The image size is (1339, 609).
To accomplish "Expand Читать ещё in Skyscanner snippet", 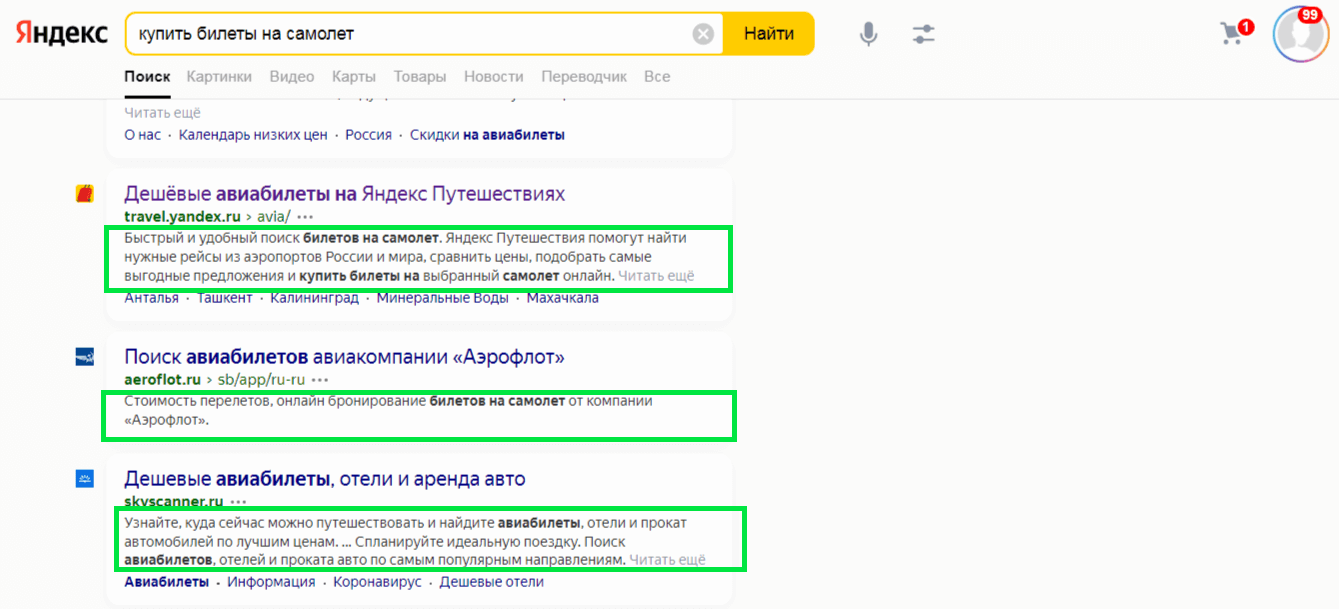I will tap(667, 560).
